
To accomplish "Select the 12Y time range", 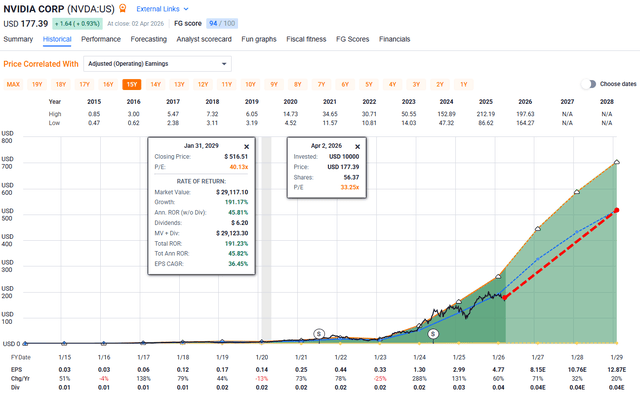I will (203, 85).
